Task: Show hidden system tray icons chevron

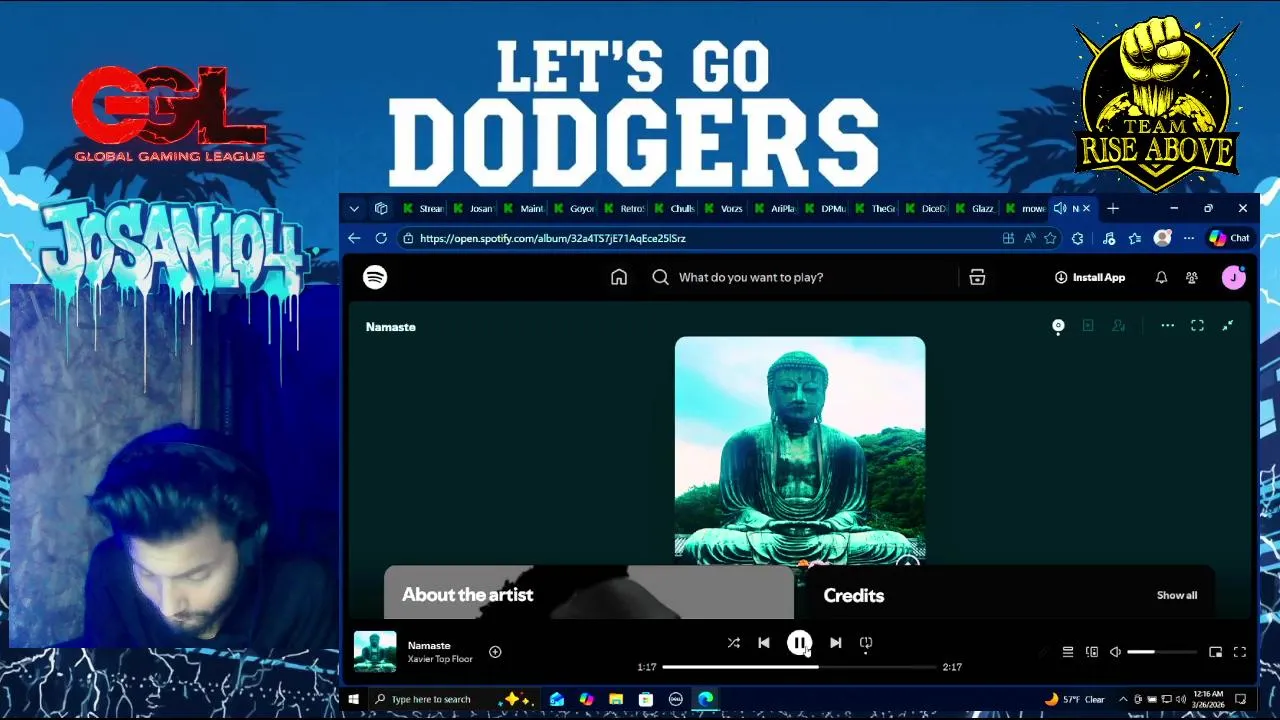Action: (1123, 699)
